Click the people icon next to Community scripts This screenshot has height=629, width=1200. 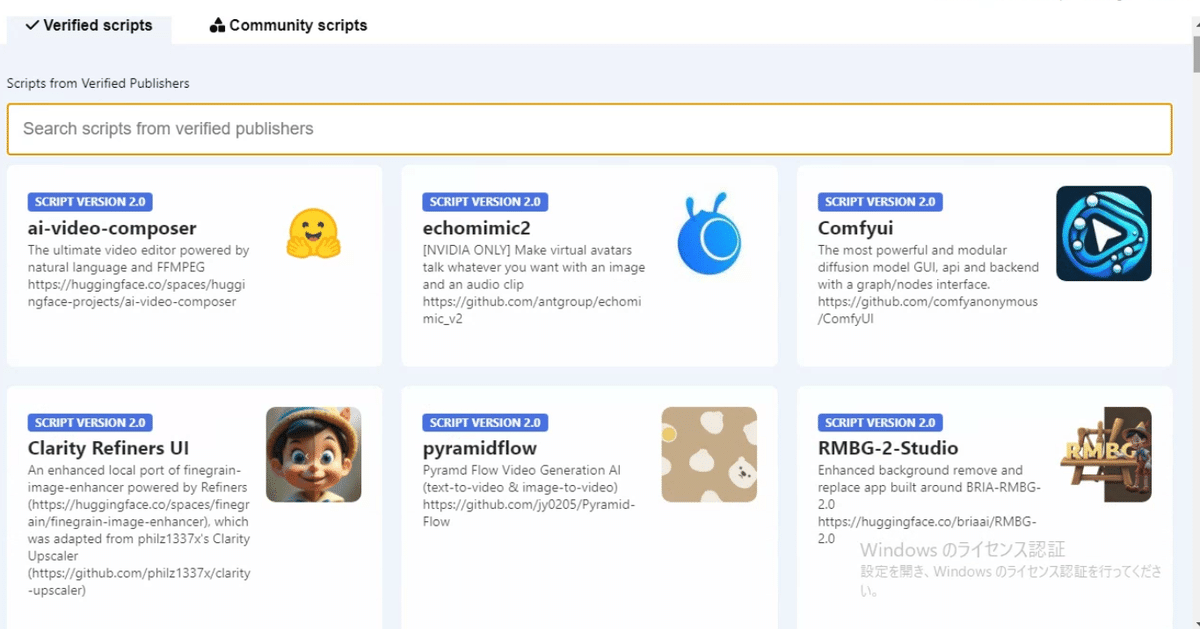216,25
